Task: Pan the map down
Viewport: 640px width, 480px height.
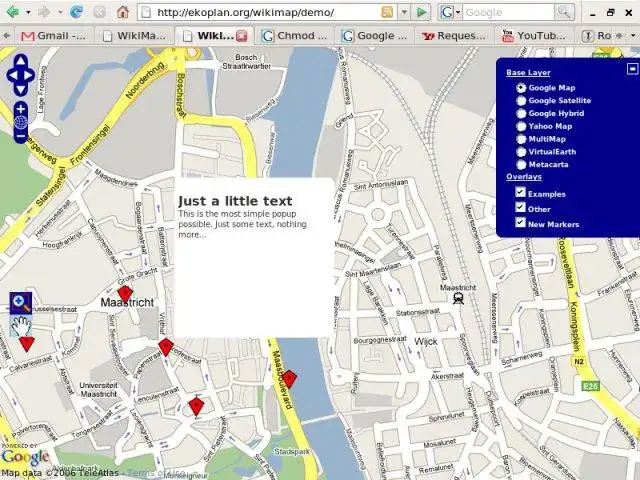Action: point(20,89)
